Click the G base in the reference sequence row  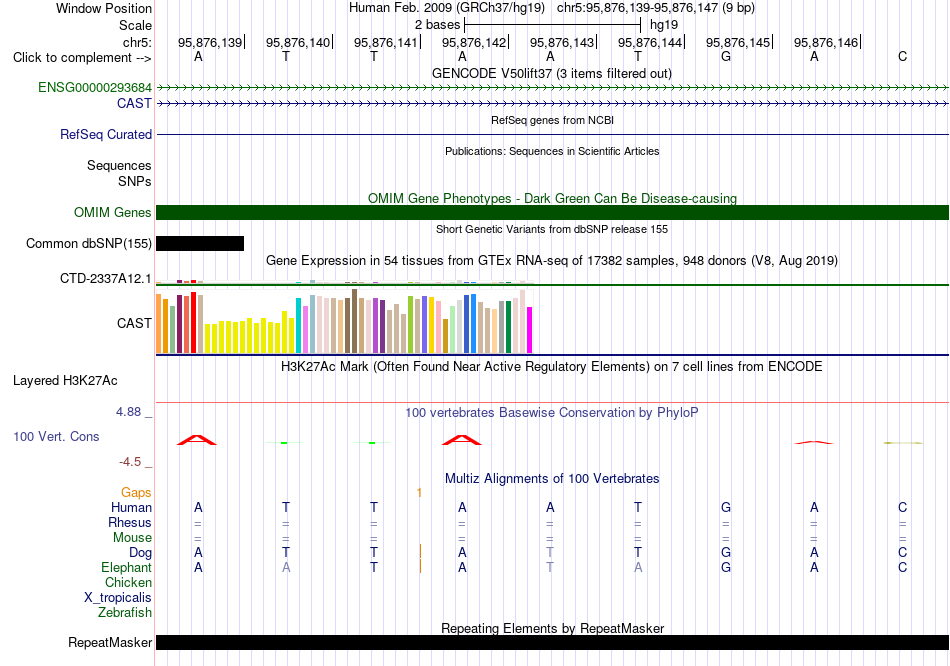726,56
